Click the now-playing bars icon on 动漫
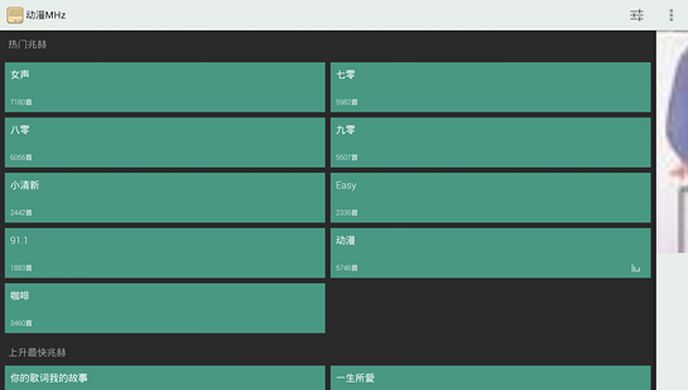The height and width of the screenshot is (390, 688). [635, 268]
